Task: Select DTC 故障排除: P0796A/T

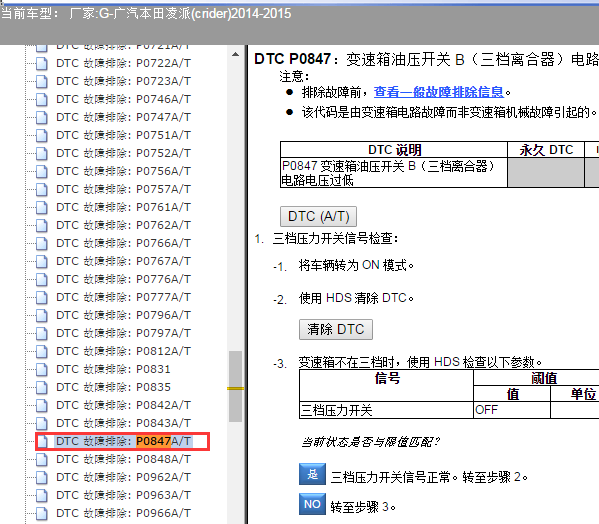Action: 123,315
